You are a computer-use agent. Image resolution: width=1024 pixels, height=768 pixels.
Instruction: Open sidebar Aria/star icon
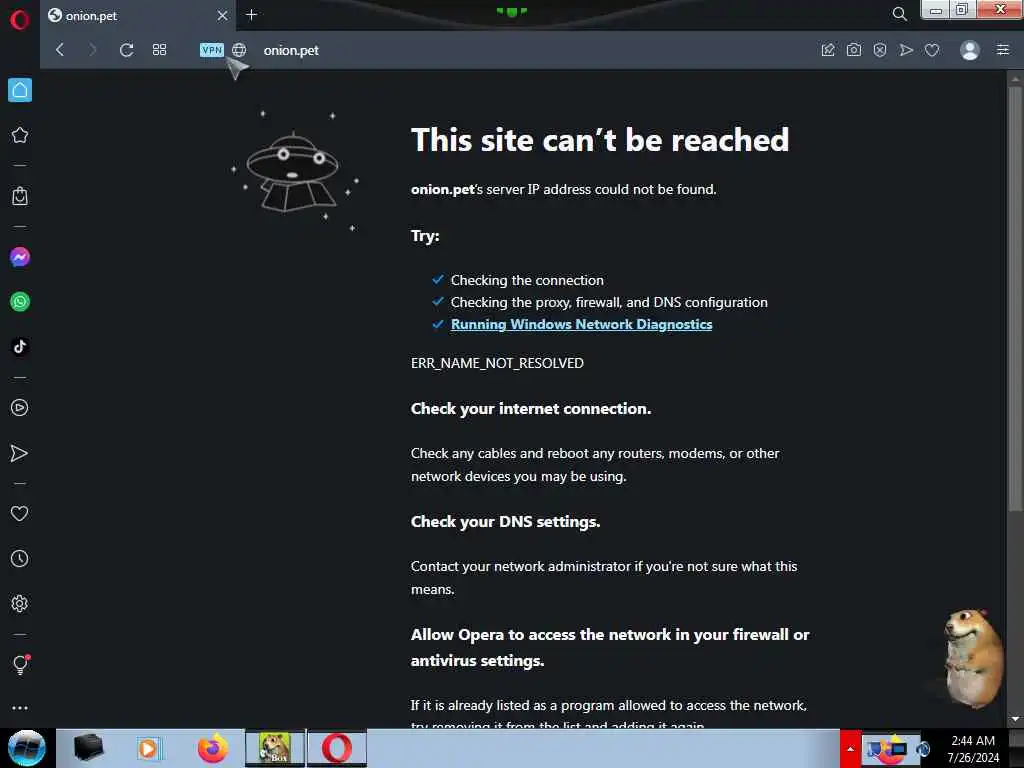(x=20, y=135)
